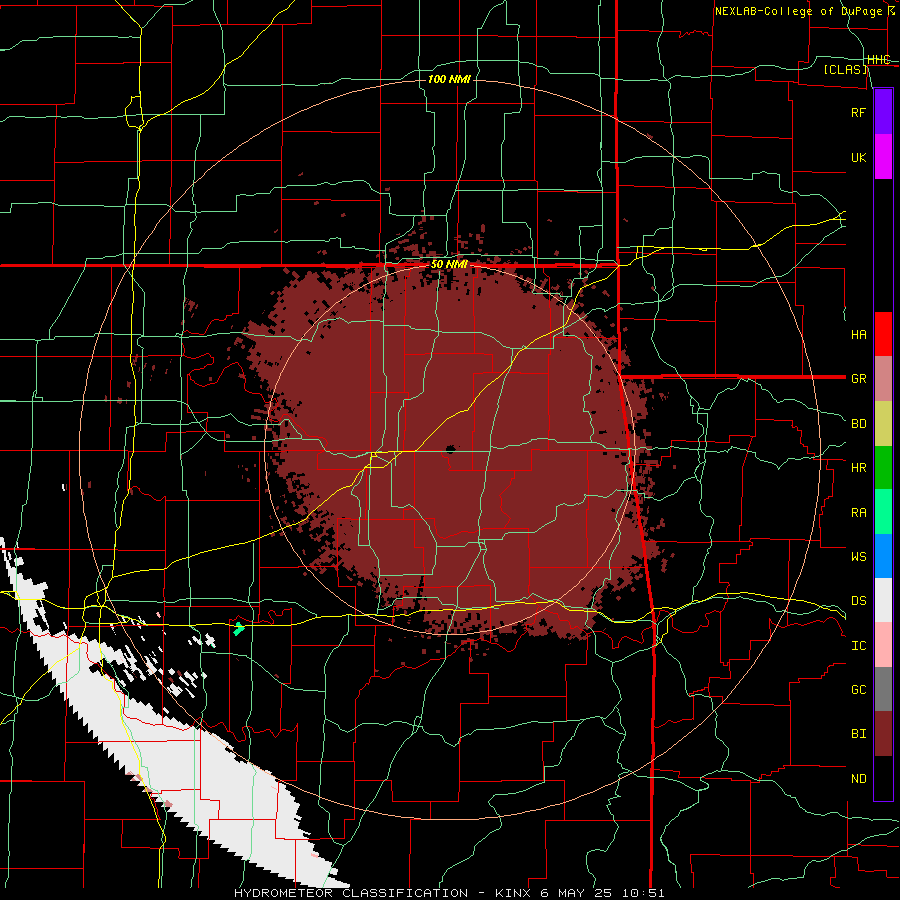Click the pink GR legend color swatch
This screenshot has height=900, width=900.
[883, 379]
